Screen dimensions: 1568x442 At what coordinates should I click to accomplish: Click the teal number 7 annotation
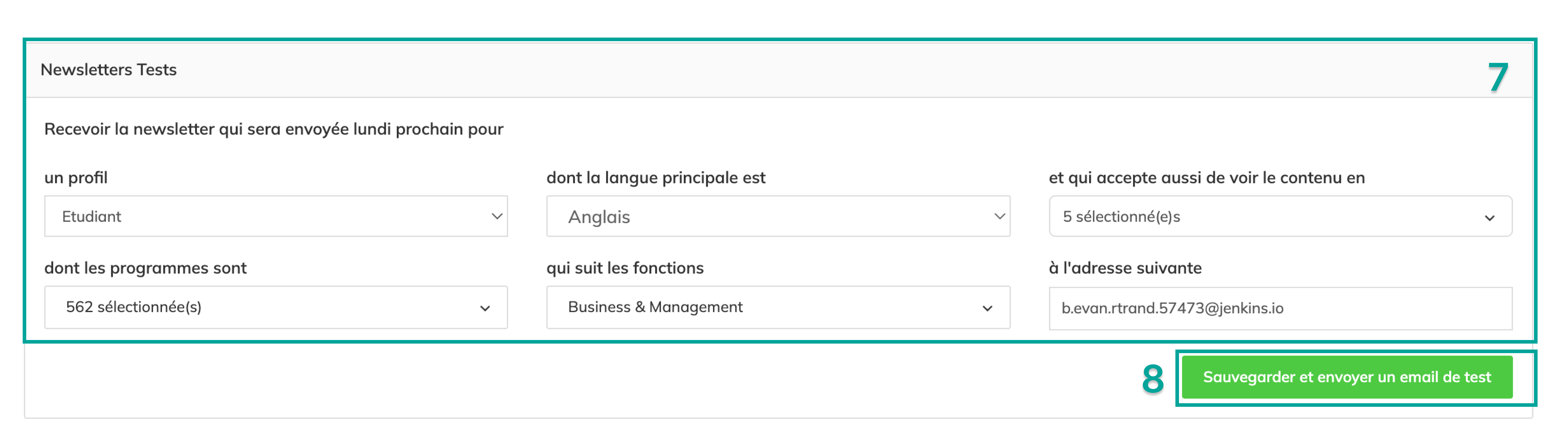[1498, 78]
